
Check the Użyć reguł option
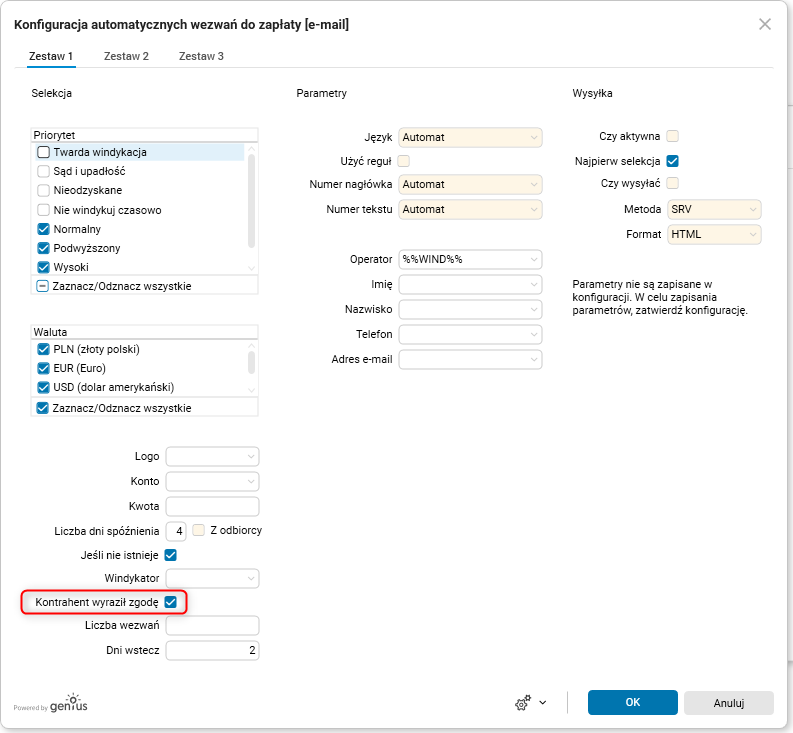coord(404,161)
